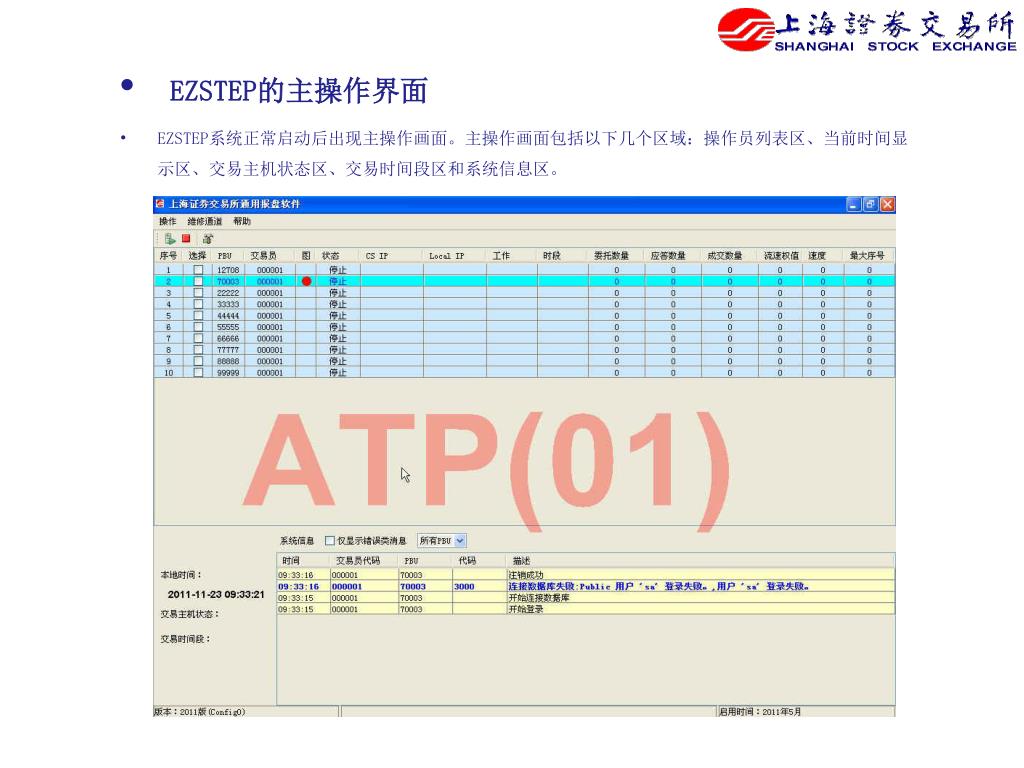
Task: Tick the checkbox for PBU 77777
Action: tap(199, 350)
